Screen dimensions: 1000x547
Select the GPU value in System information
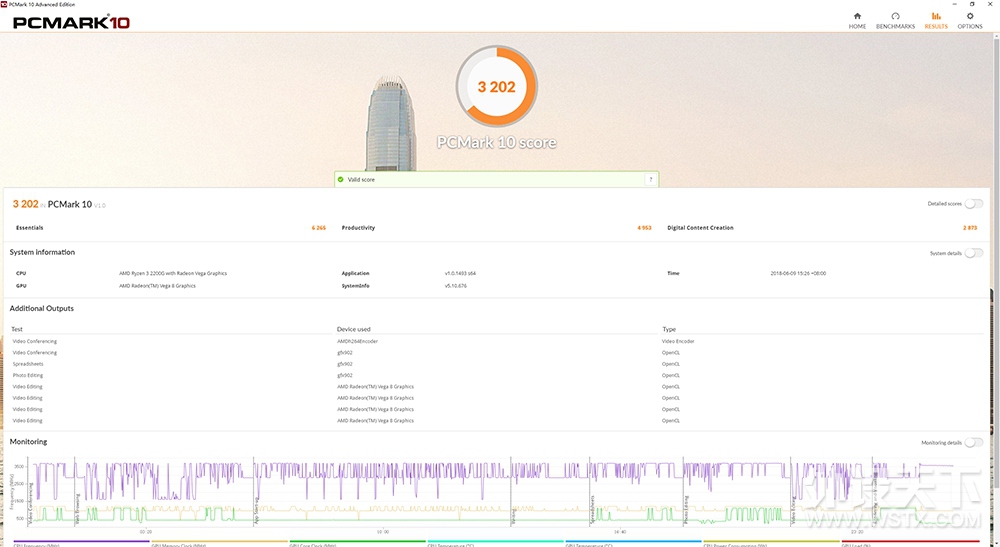pyautogui.click(x=158, y=286)
